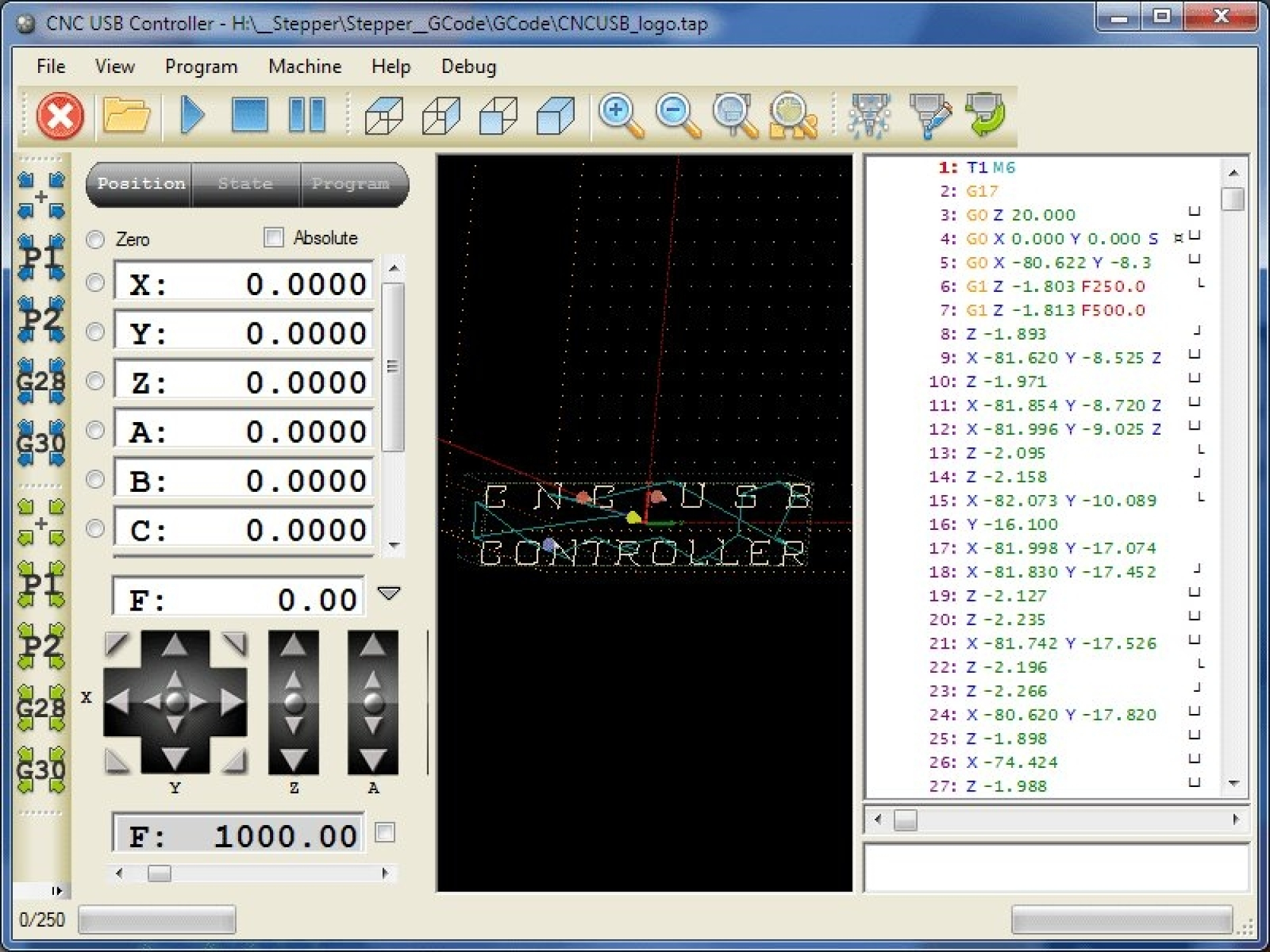
Task: Click green P2 set position icon
Action: pos(41,646)
